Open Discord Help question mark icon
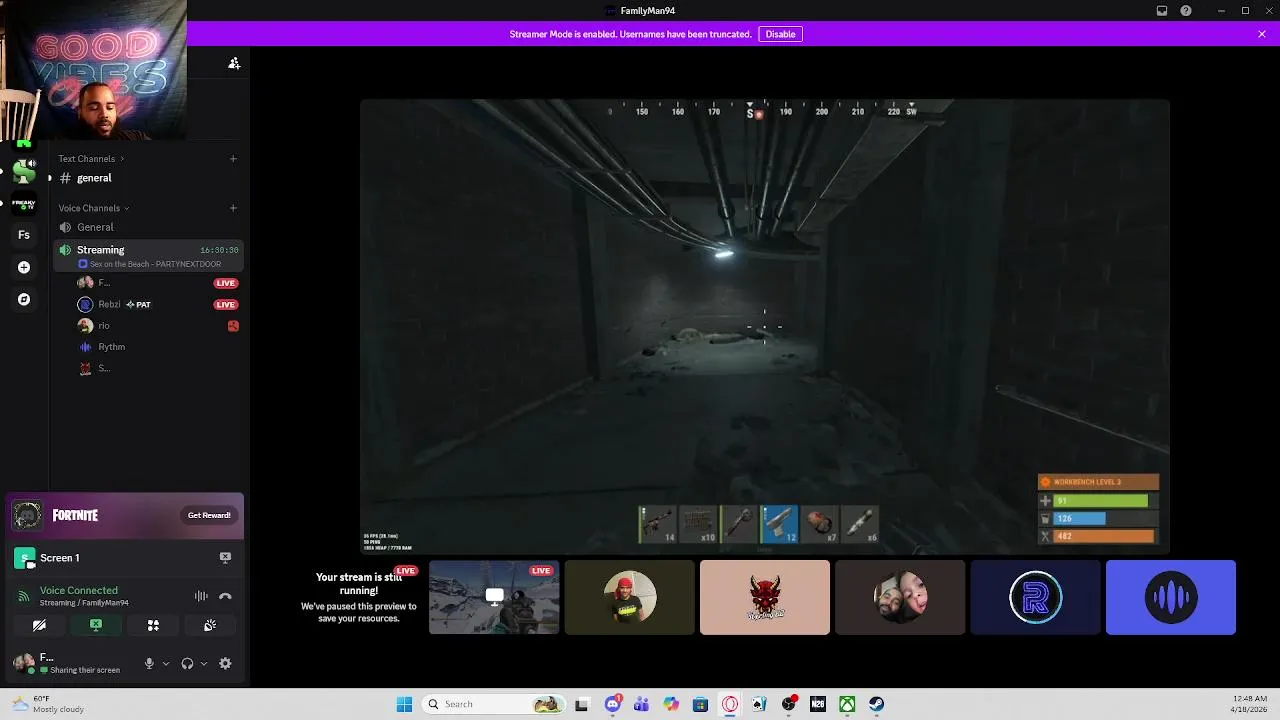Viewport: 1280px width, 720px height. click(1186, 11)
